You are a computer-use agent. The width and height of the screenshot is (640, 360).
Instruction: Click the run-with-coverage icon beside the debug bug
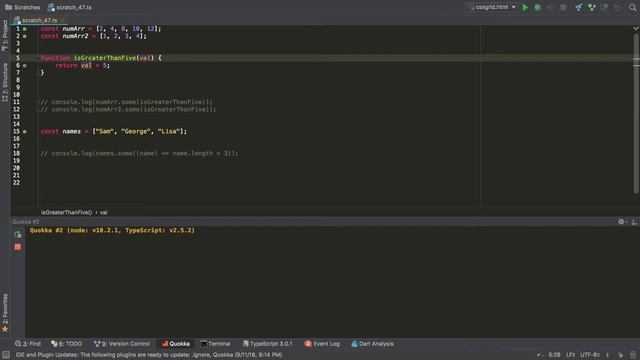coord(550,7)
